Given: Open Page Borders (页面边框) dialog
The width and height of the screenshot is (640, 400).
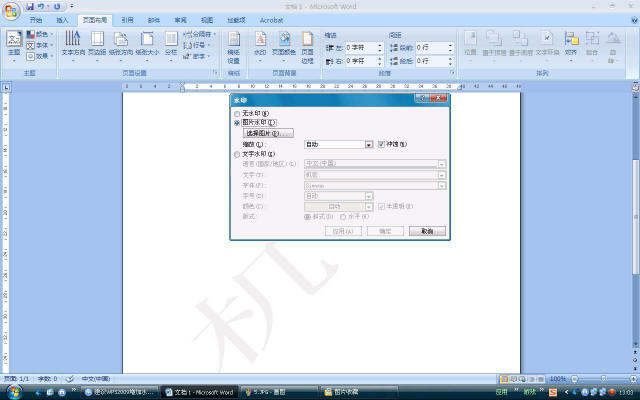Looking at the screenshot, I should [307, 47].
